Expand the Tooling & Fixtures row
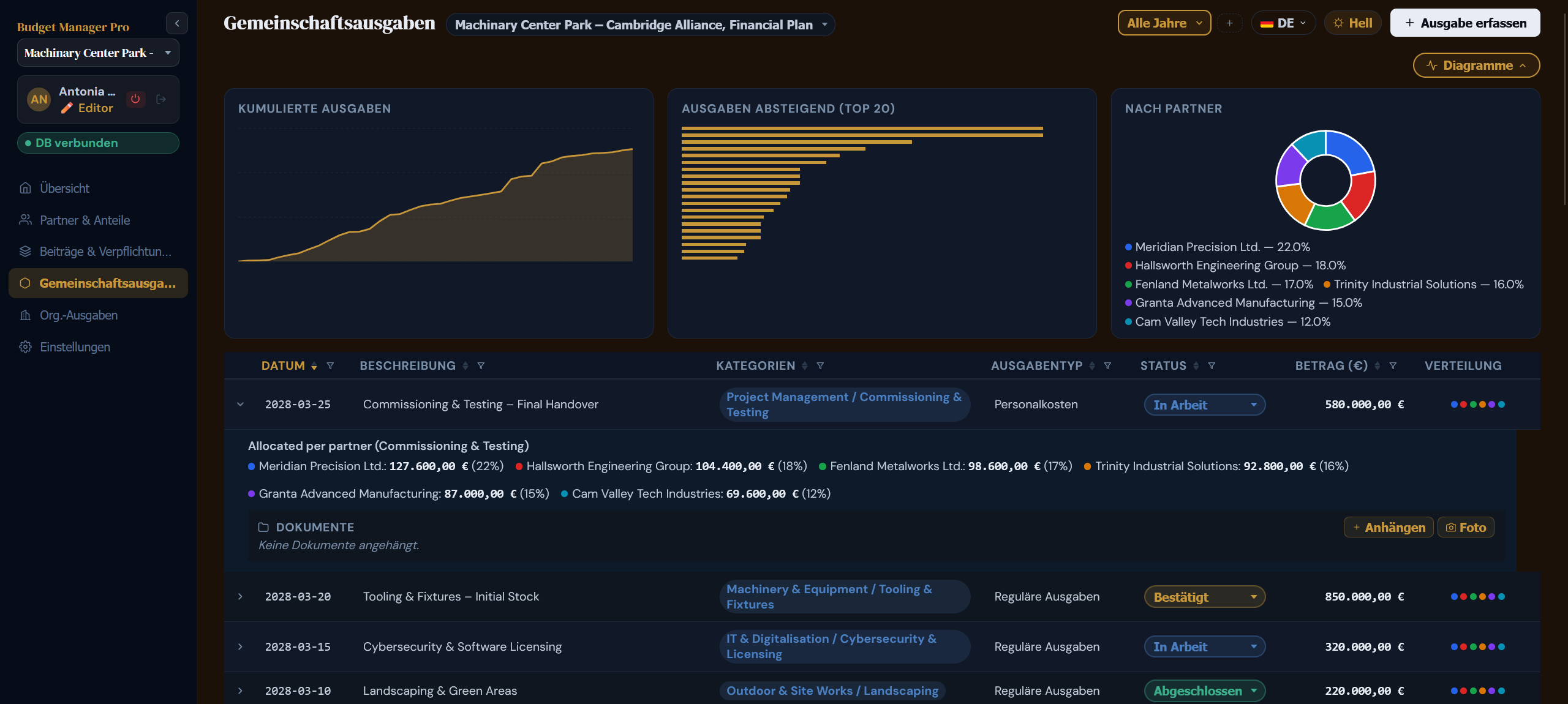The height and width of the screenshot is (704, 1568). click(240, 596)
